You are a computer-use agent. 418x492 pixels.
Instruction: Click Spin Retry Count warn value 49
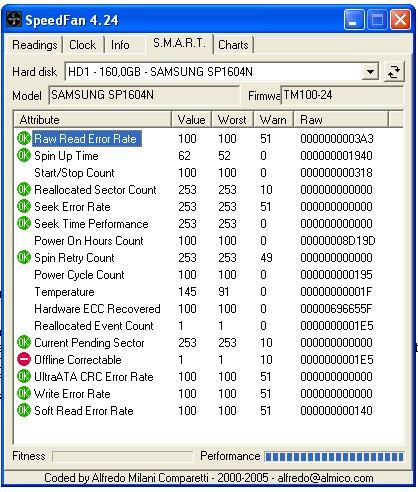click(266, 257)
